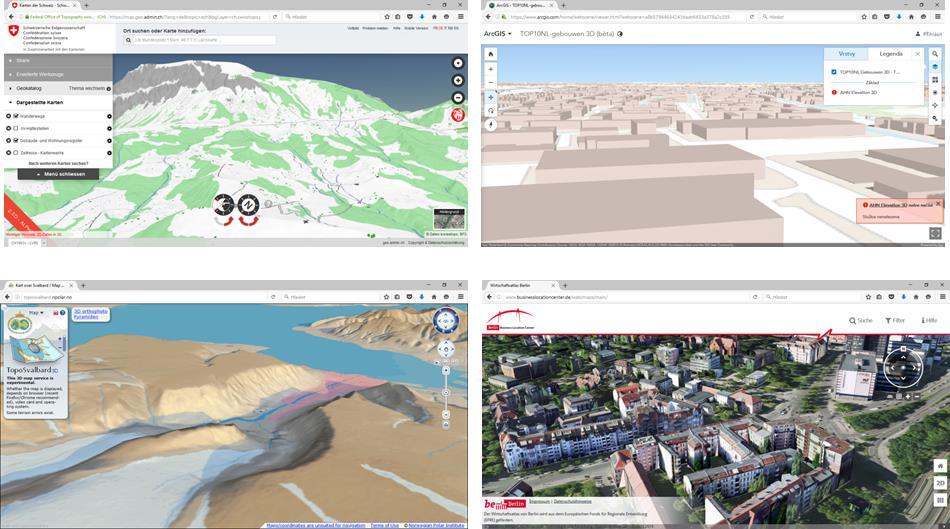Screen dimensions: 950x529
Task: Click ArcGIS search tool icon
Action: click(935, 54)
